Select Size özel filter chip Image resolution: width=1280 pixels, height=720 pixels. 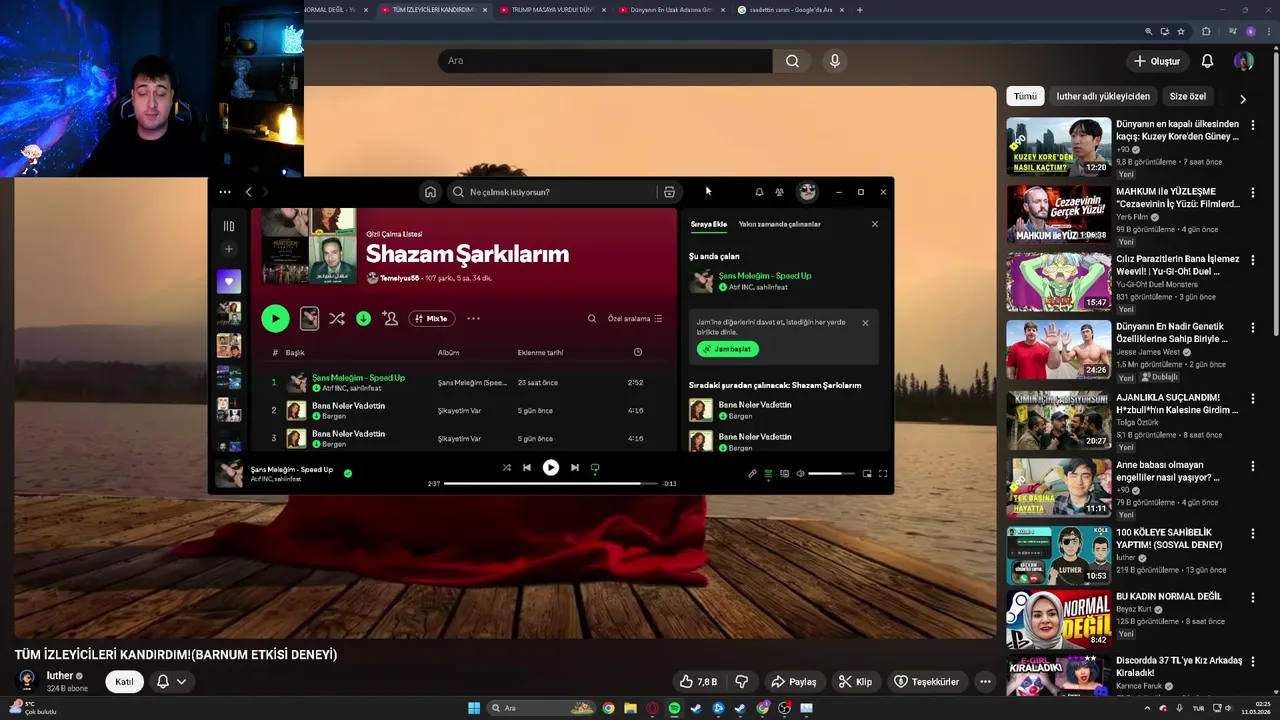1188,96
